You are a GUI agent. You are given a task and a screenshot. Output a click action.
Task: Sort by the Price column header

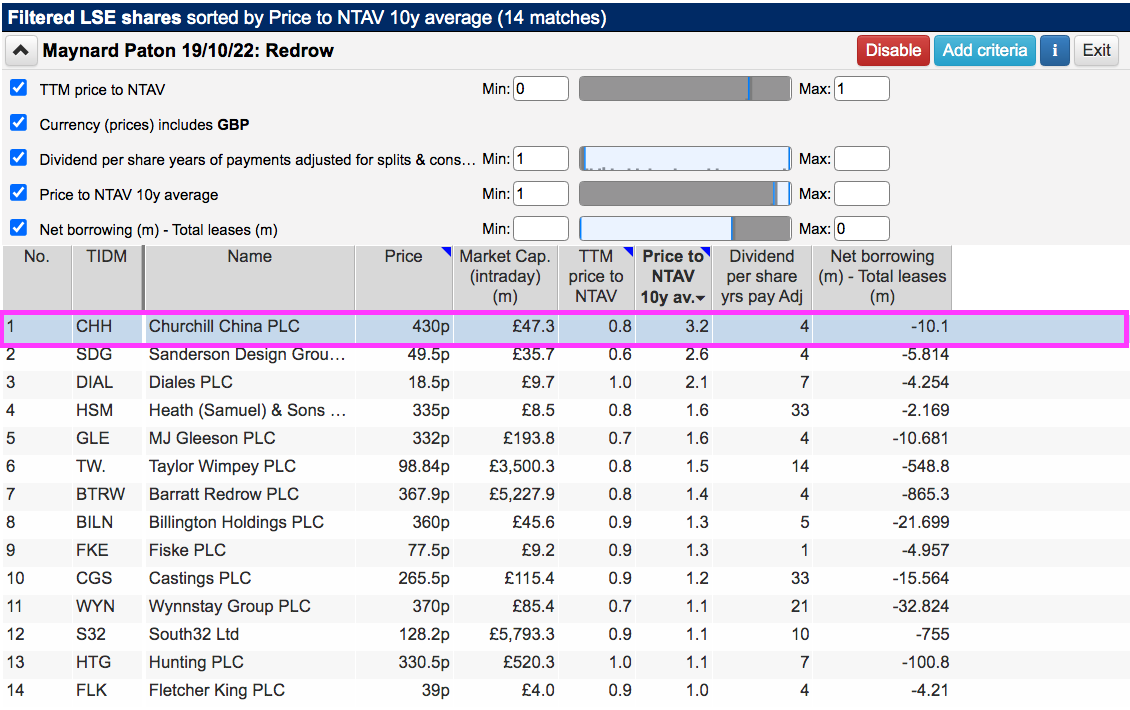coord(404,278)
